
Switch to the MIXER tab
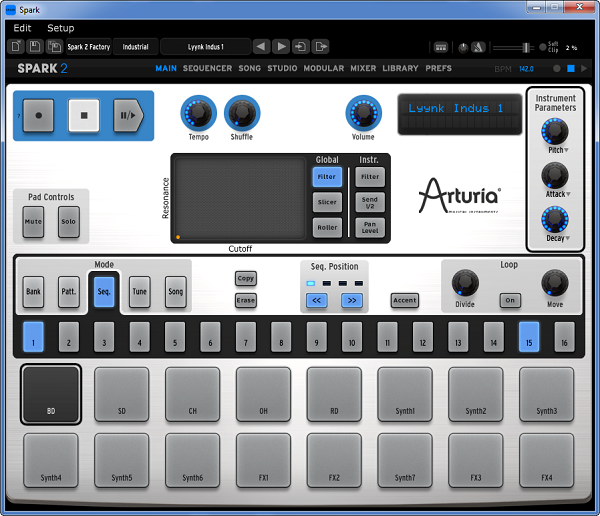[363, 69]
